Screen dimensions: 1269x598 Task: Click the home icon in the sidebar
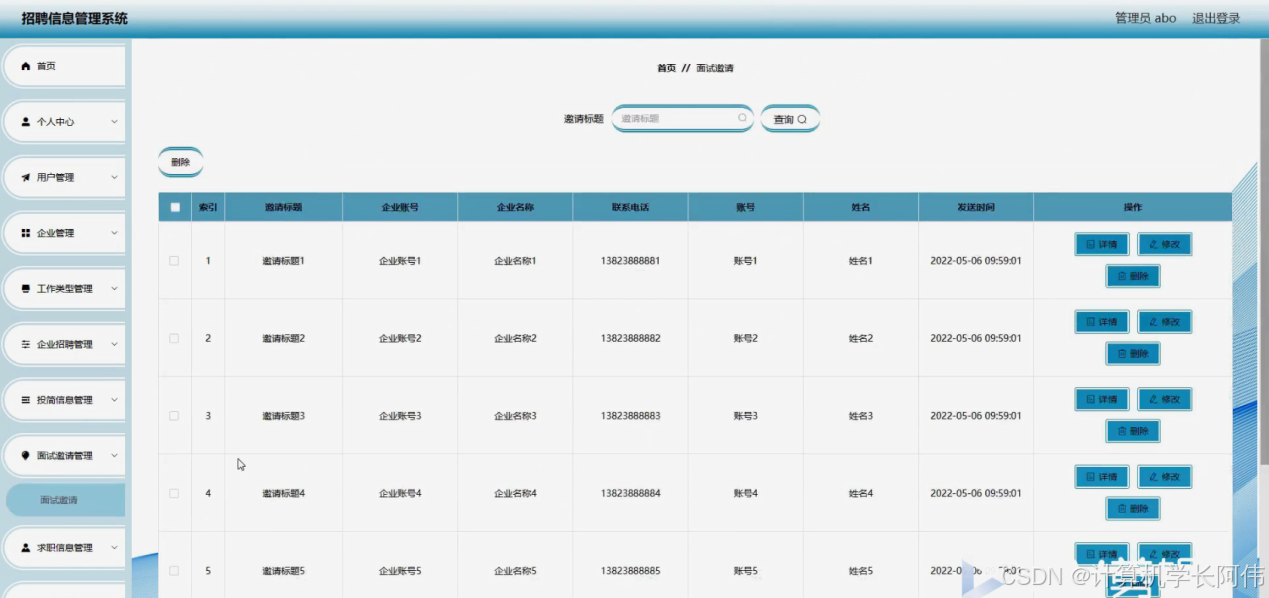click(x=26, y=66)
